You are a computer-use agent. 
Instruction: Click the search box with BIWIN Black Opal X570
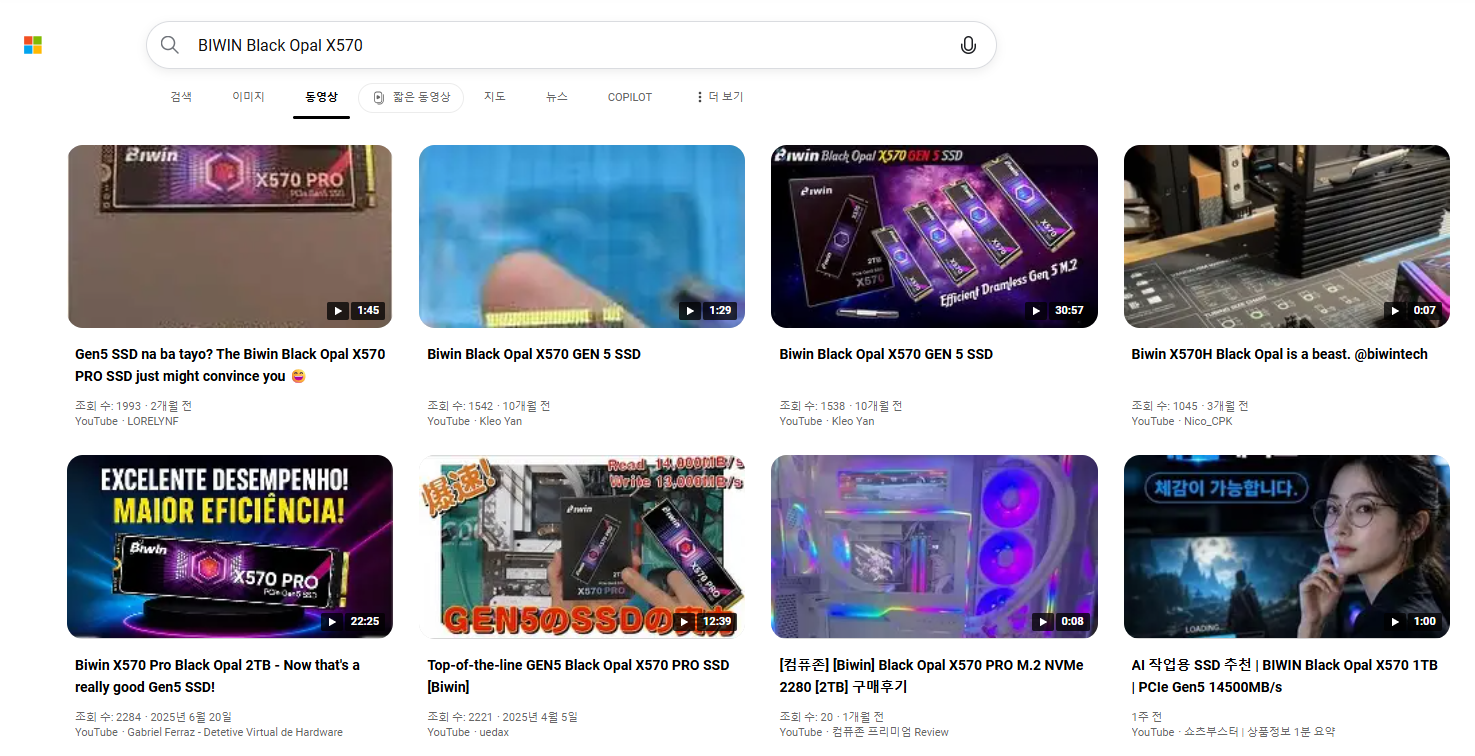click(571, 45)
